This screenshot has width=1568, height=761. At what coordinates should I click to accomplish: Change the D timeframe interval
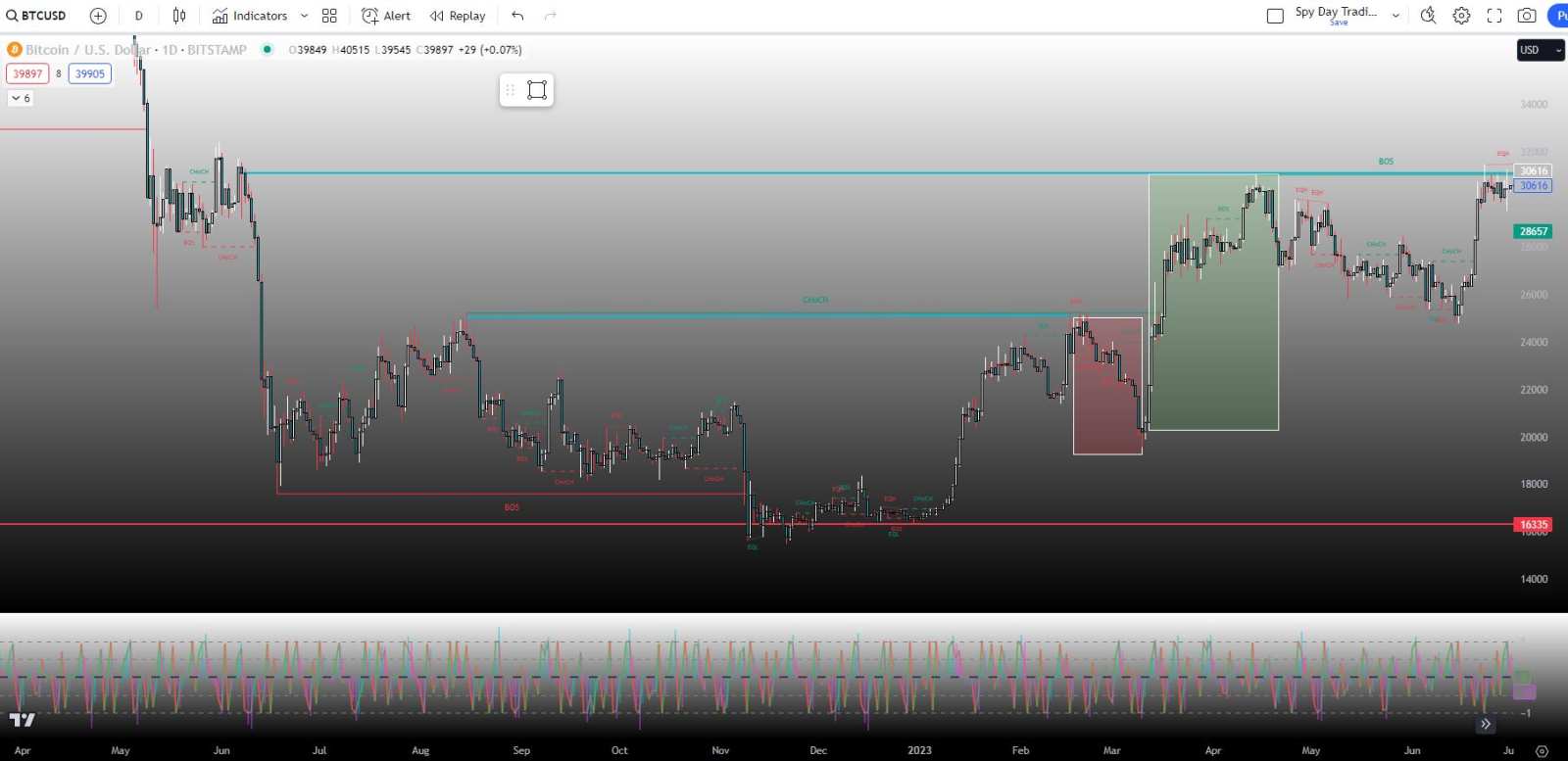pyautogui.click(x=138, y=16)
